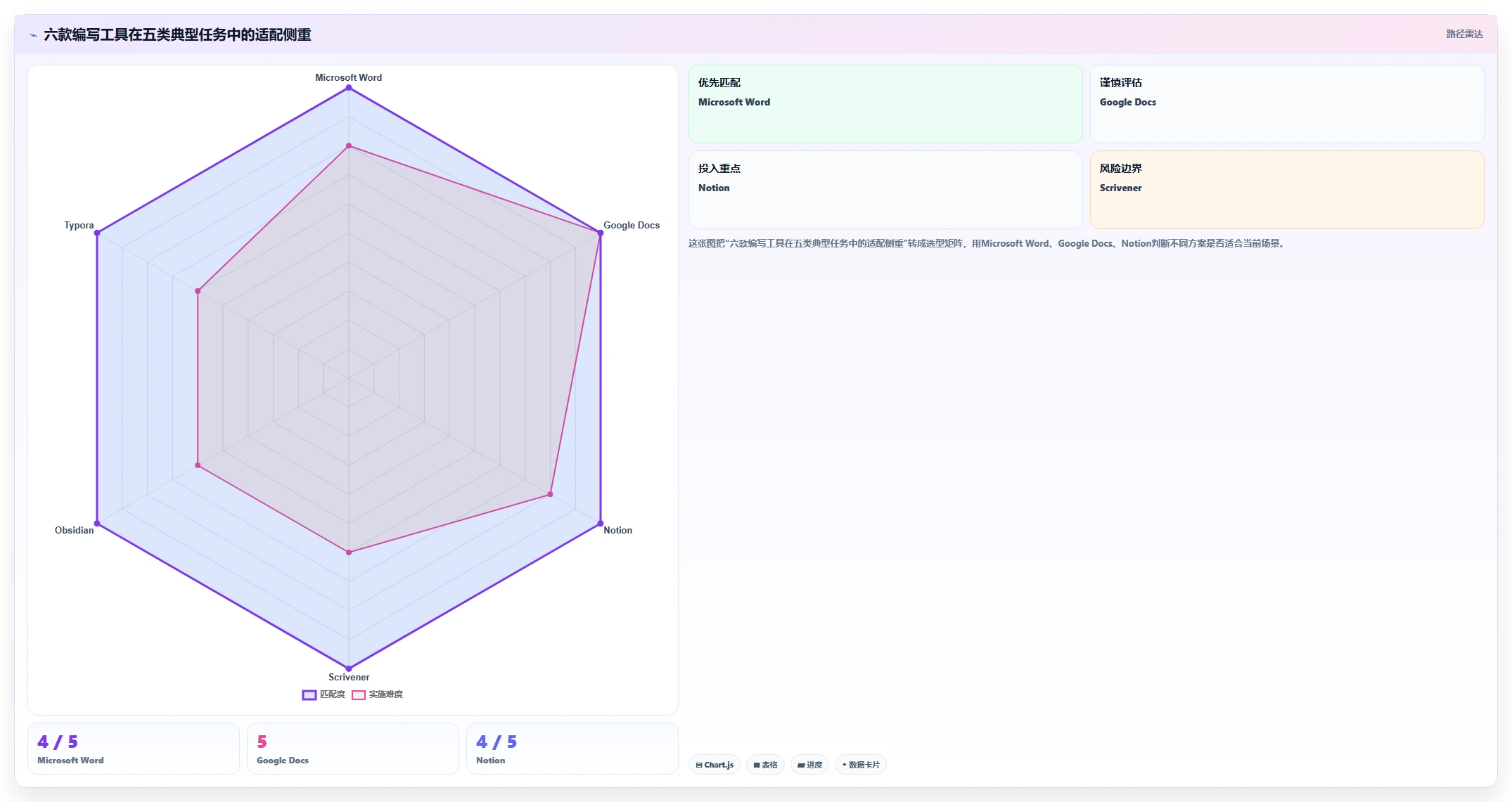1512x802 pixels.
Task: Click the pink 实施难度 point on Obsidian axis
Action: pos(198,465)
